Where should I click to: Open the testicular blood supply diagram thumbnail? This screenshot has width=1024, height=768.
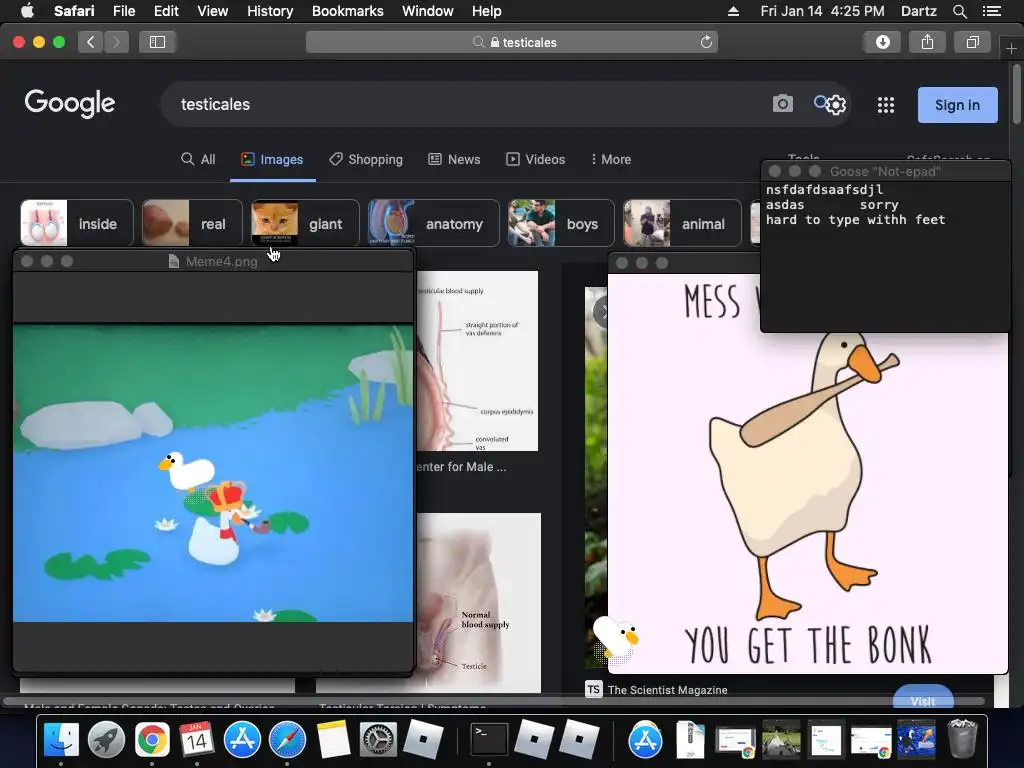tap(477, 360)
